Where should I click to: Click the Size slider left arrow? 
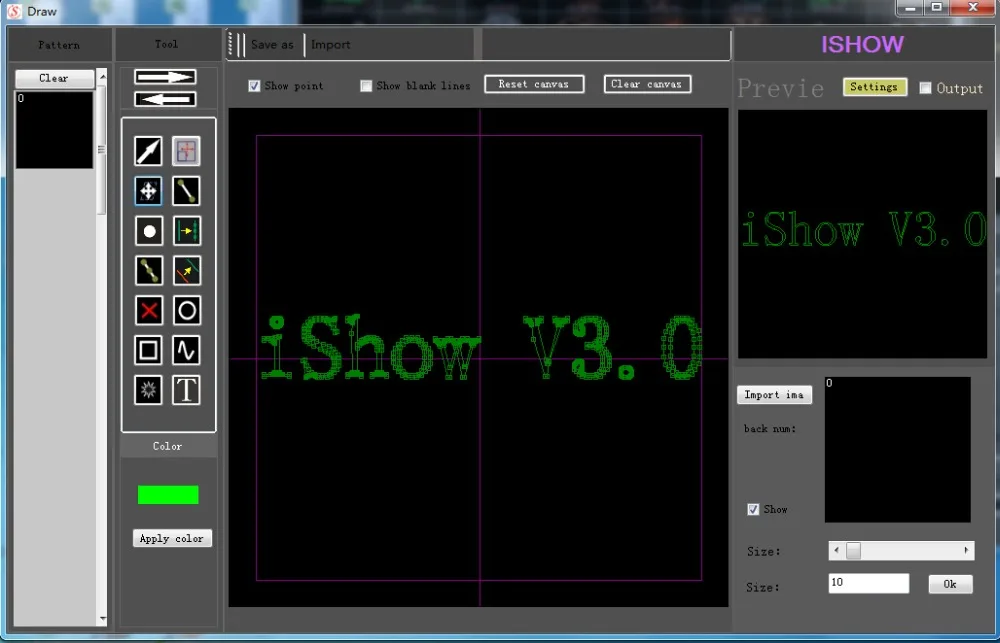[x=837, y=551]
